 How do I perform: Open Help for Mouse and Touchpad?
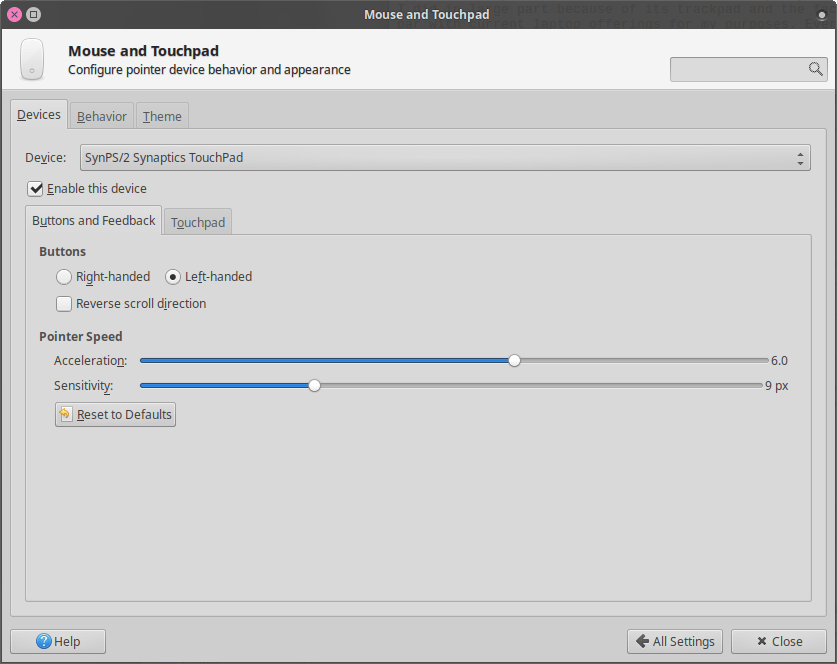[58, 641]
